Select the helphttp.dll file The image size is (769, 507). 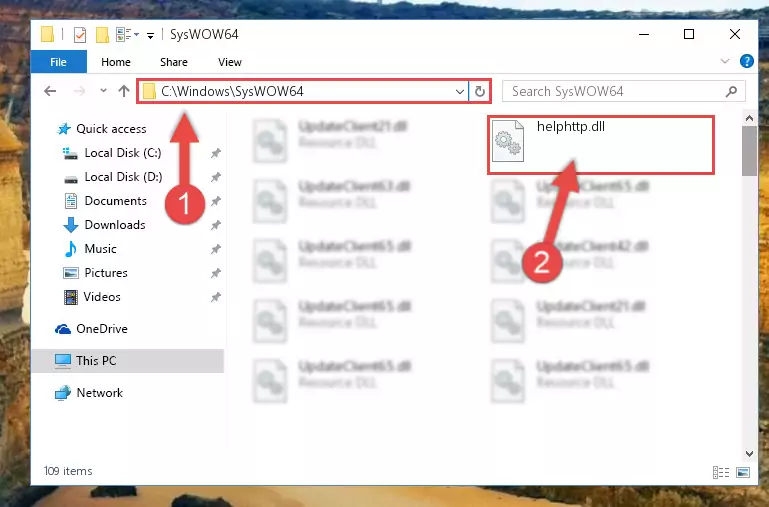tap(601, 145)
